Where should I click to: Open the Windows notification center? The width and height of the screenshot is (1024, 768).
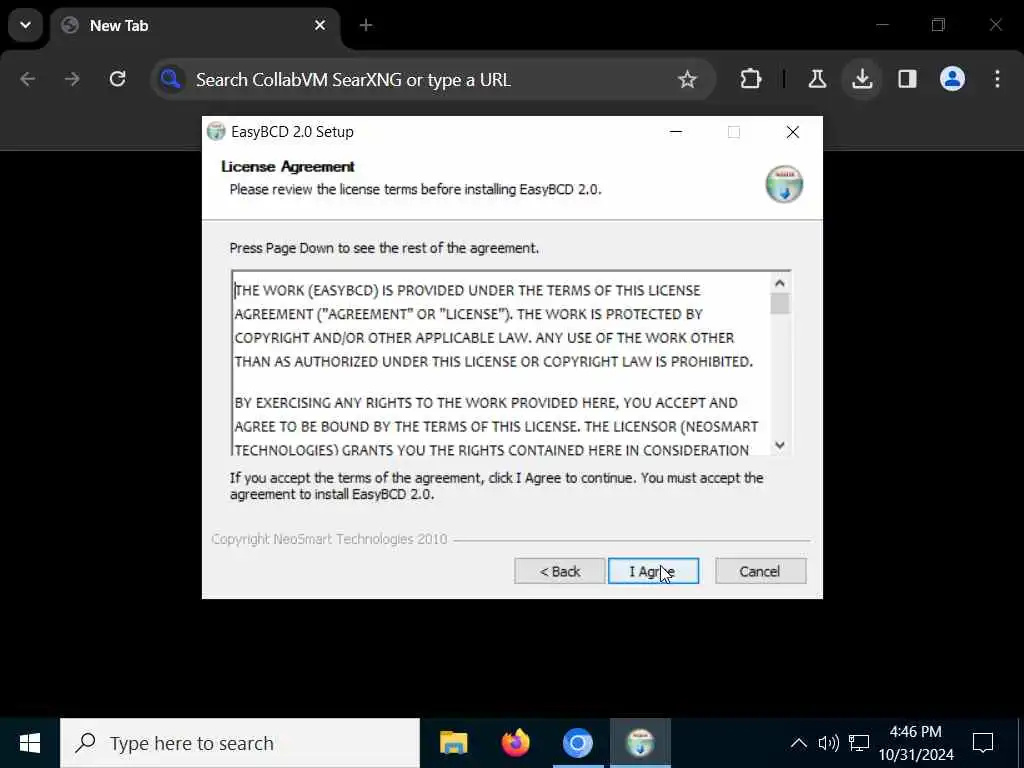click(983, 743)
